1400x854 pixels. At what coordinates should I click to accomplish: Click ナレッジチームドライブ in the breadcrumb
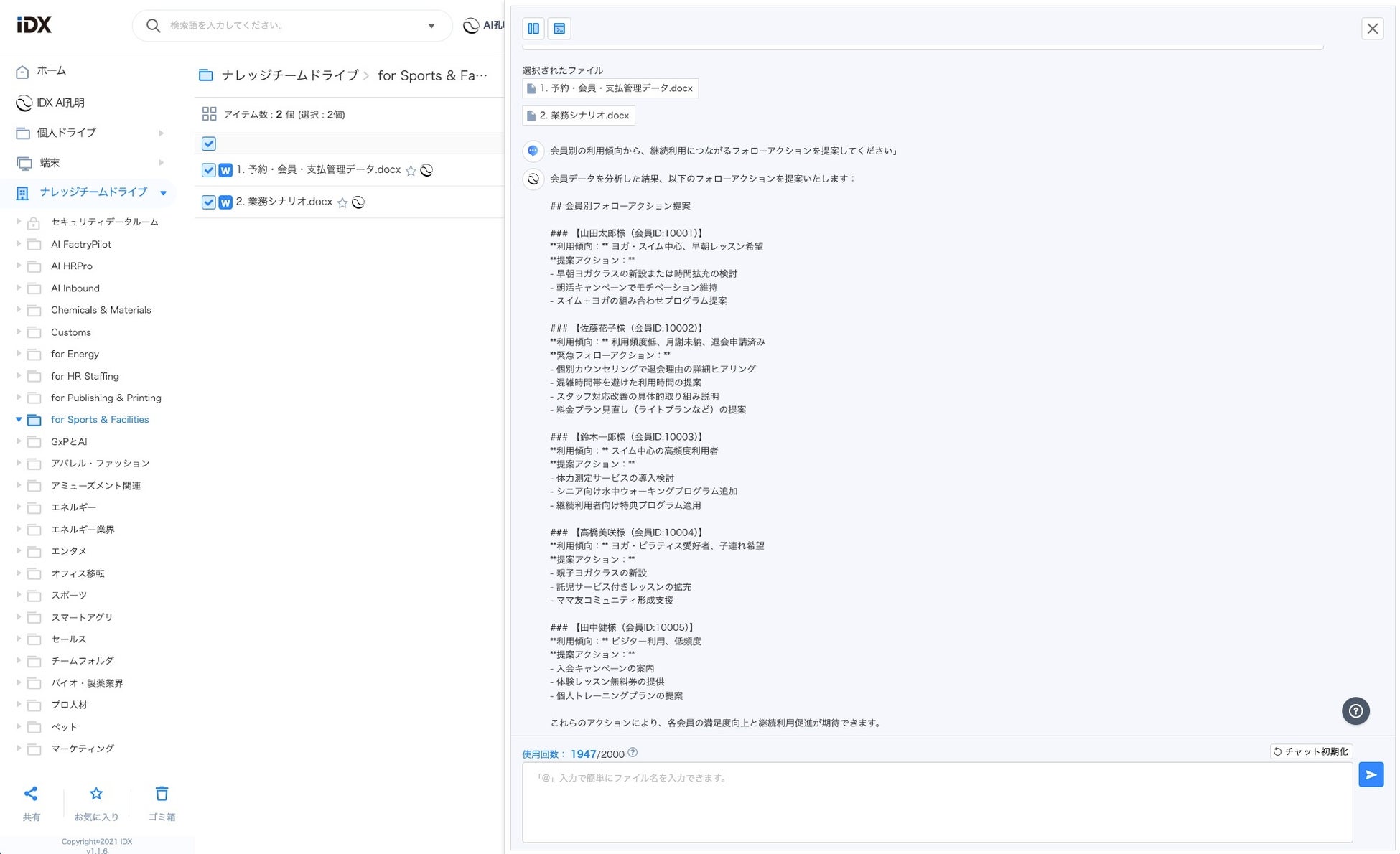289,75
